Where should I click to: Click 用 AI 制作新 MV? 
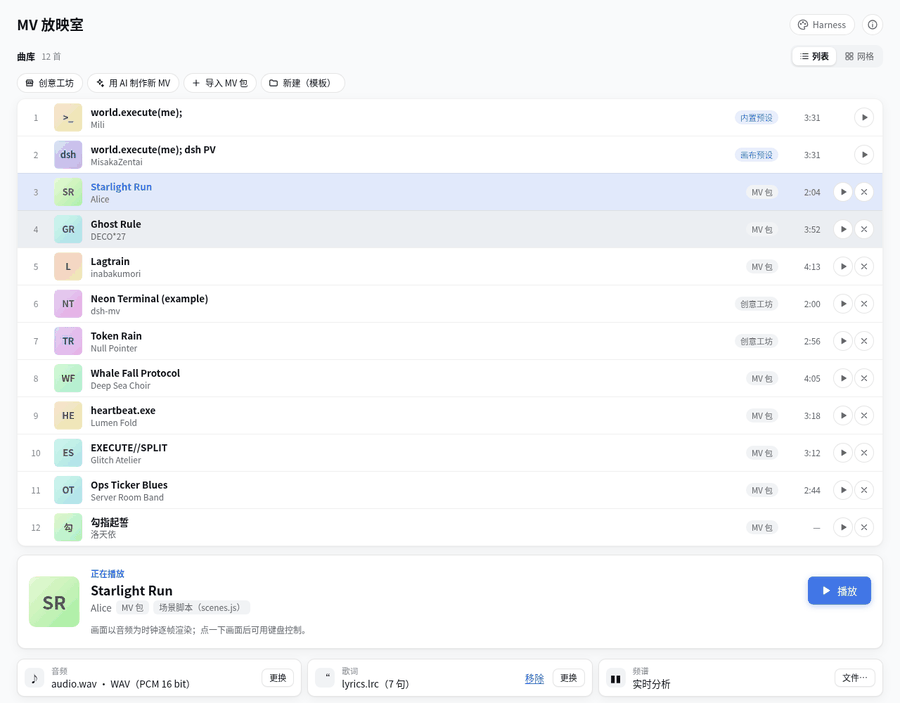(133, 83)
